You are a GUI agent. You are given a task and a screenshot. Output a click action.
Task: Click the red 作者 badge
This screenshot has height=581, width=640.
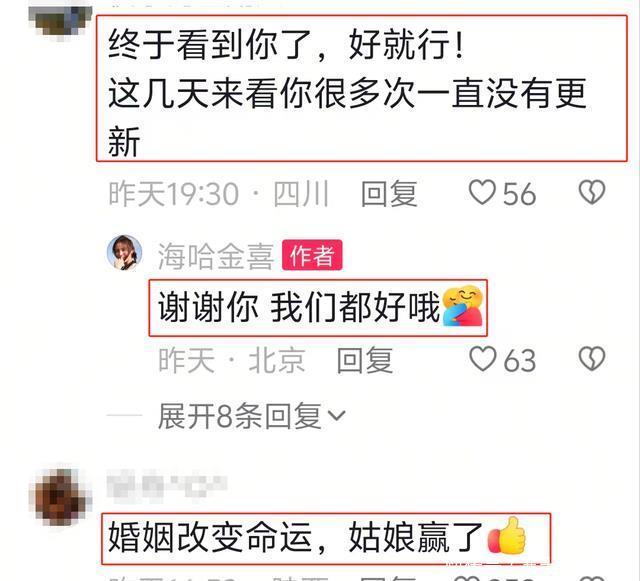312,255
